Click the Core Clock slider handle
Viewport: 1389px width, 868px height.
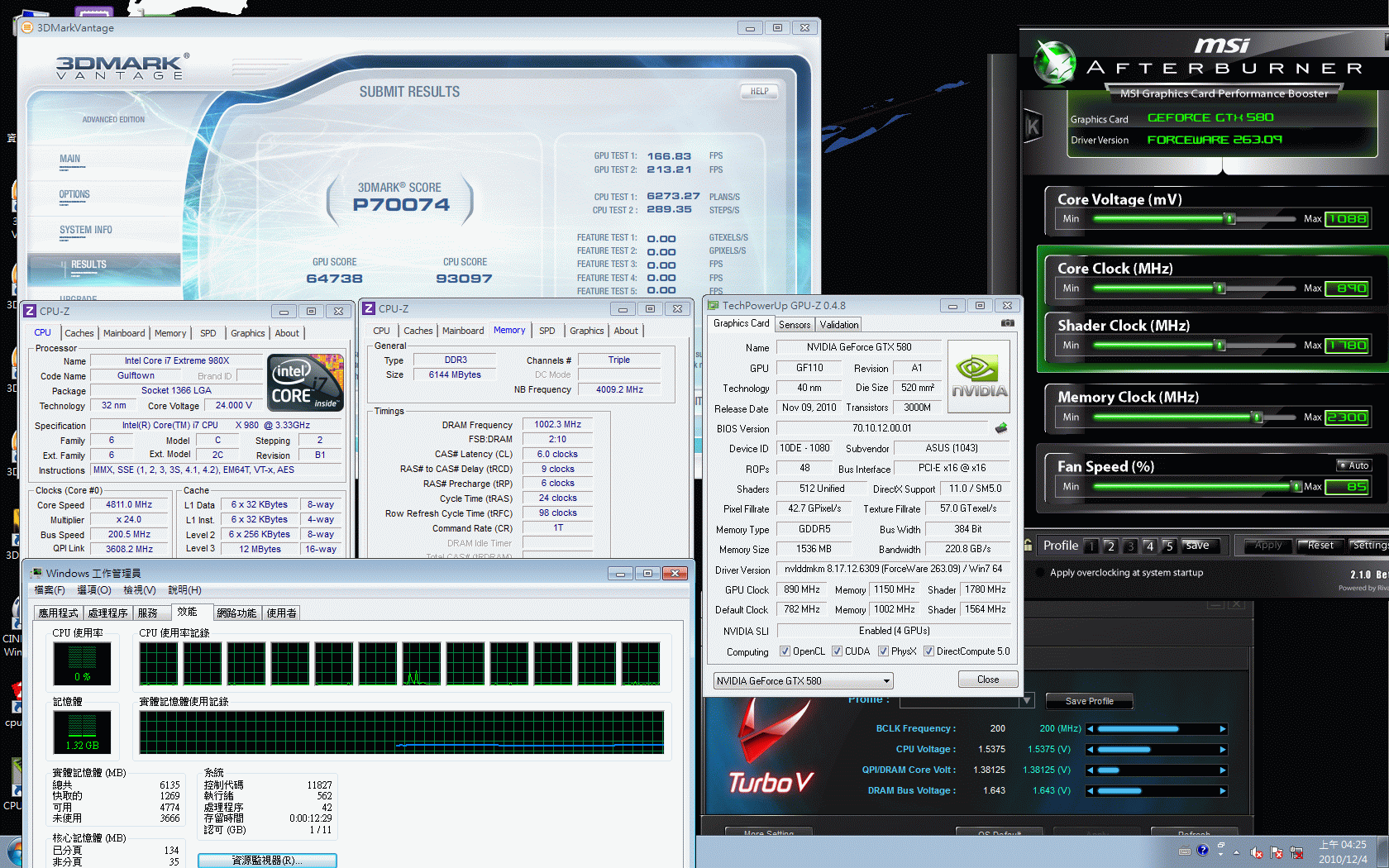[x=1220, y=289]
